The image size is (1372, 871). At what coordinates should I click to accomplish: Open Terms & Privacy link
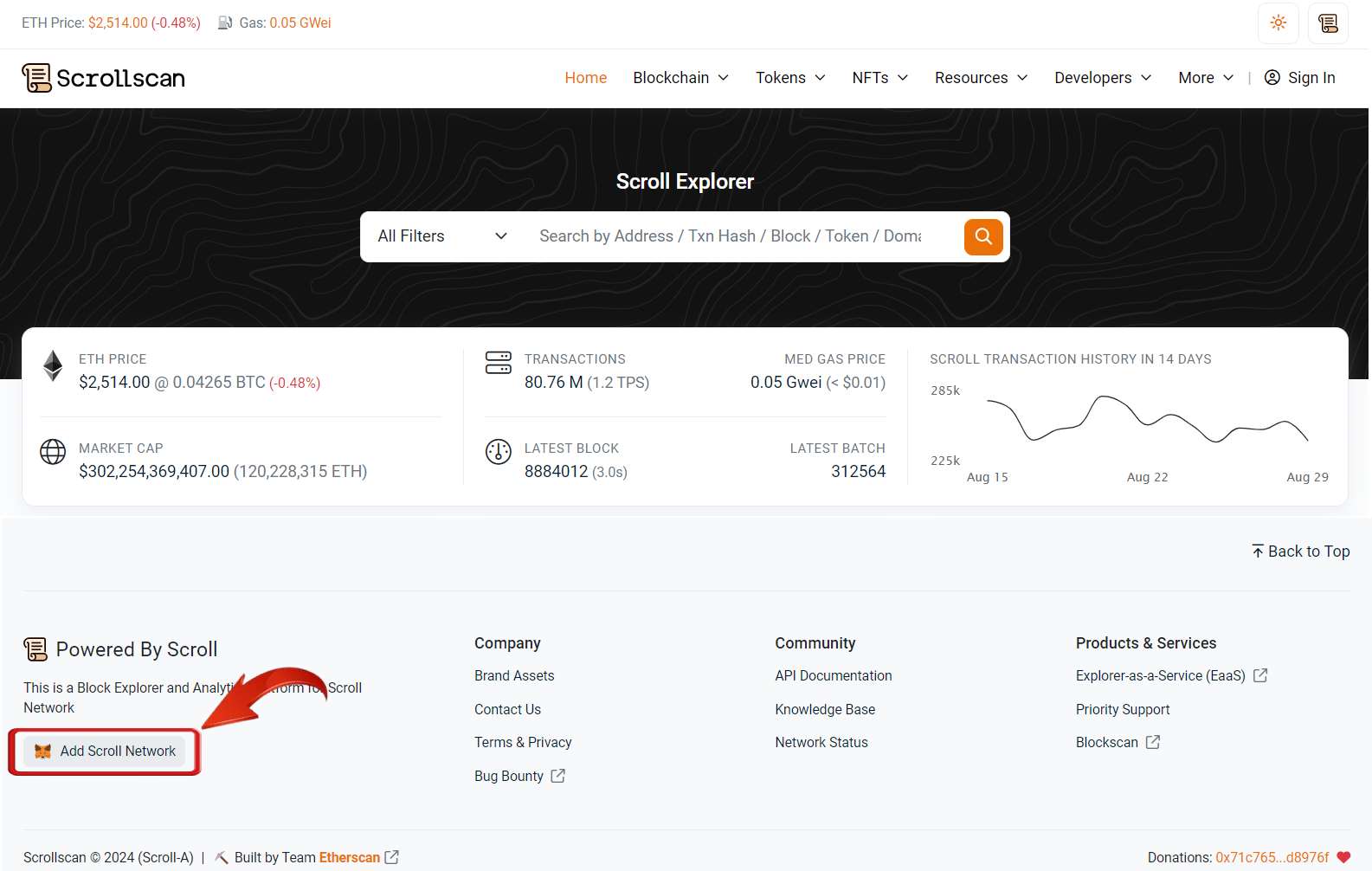pos(523,743)
